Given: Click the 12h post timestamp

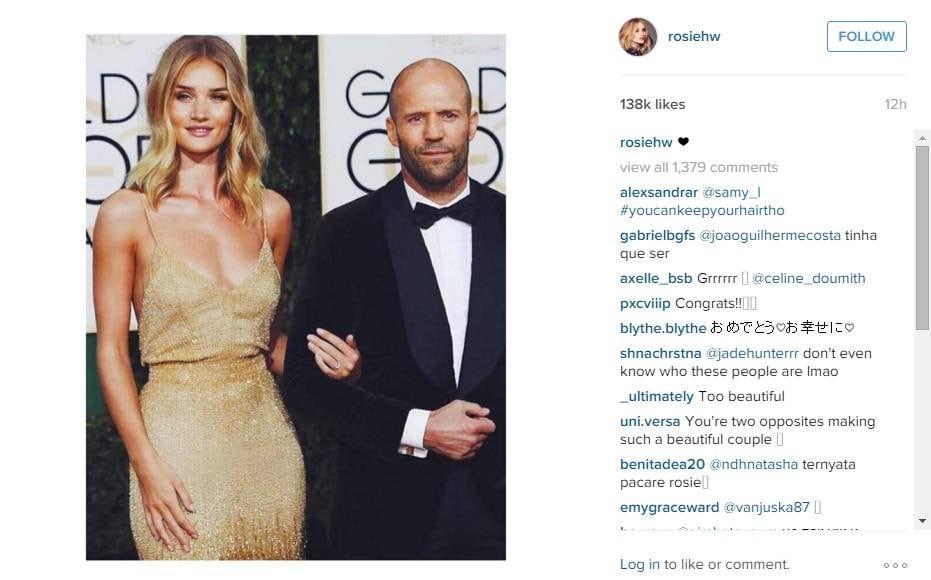Looking at the screenshot, I should point(895,104).
